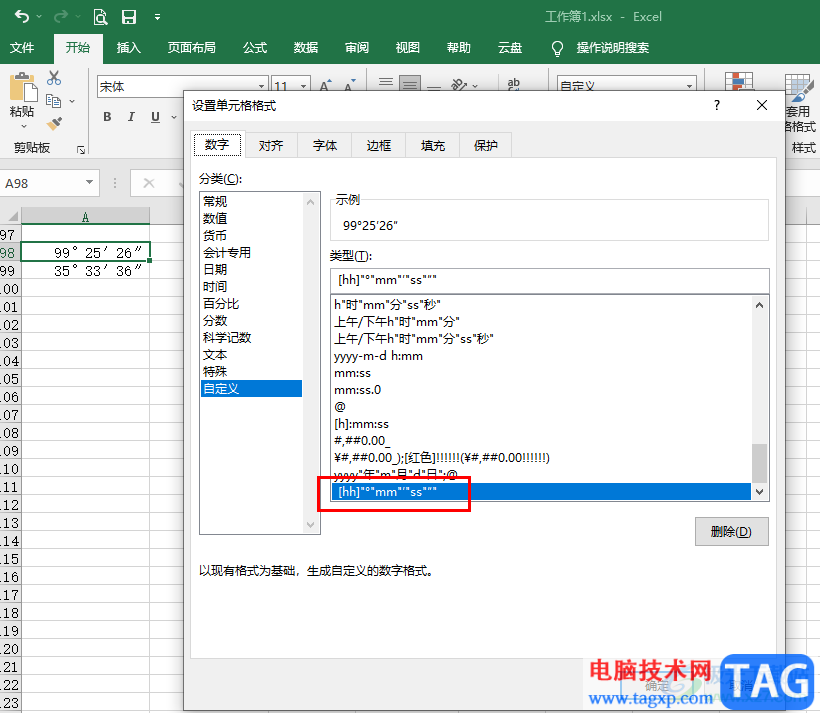This screenshot has width=820, height=713.
Task: Switch to the 数据 ribbon tab
Action: (306, 48)
